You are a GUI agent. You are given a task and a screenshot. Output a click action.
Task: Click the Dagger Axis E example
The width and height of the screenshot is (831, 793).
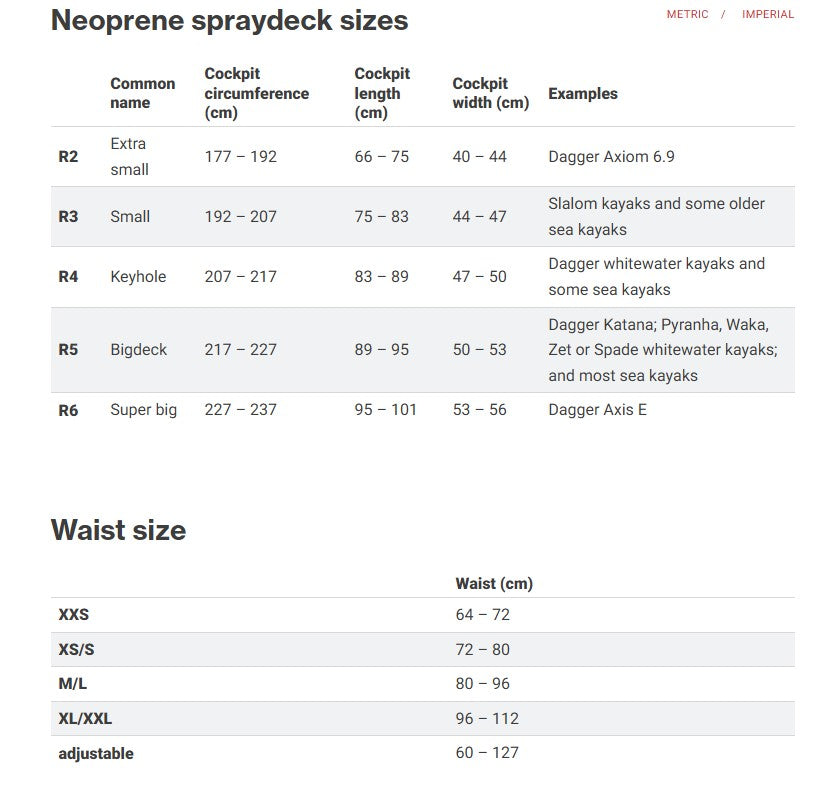[x=597, y=410]
